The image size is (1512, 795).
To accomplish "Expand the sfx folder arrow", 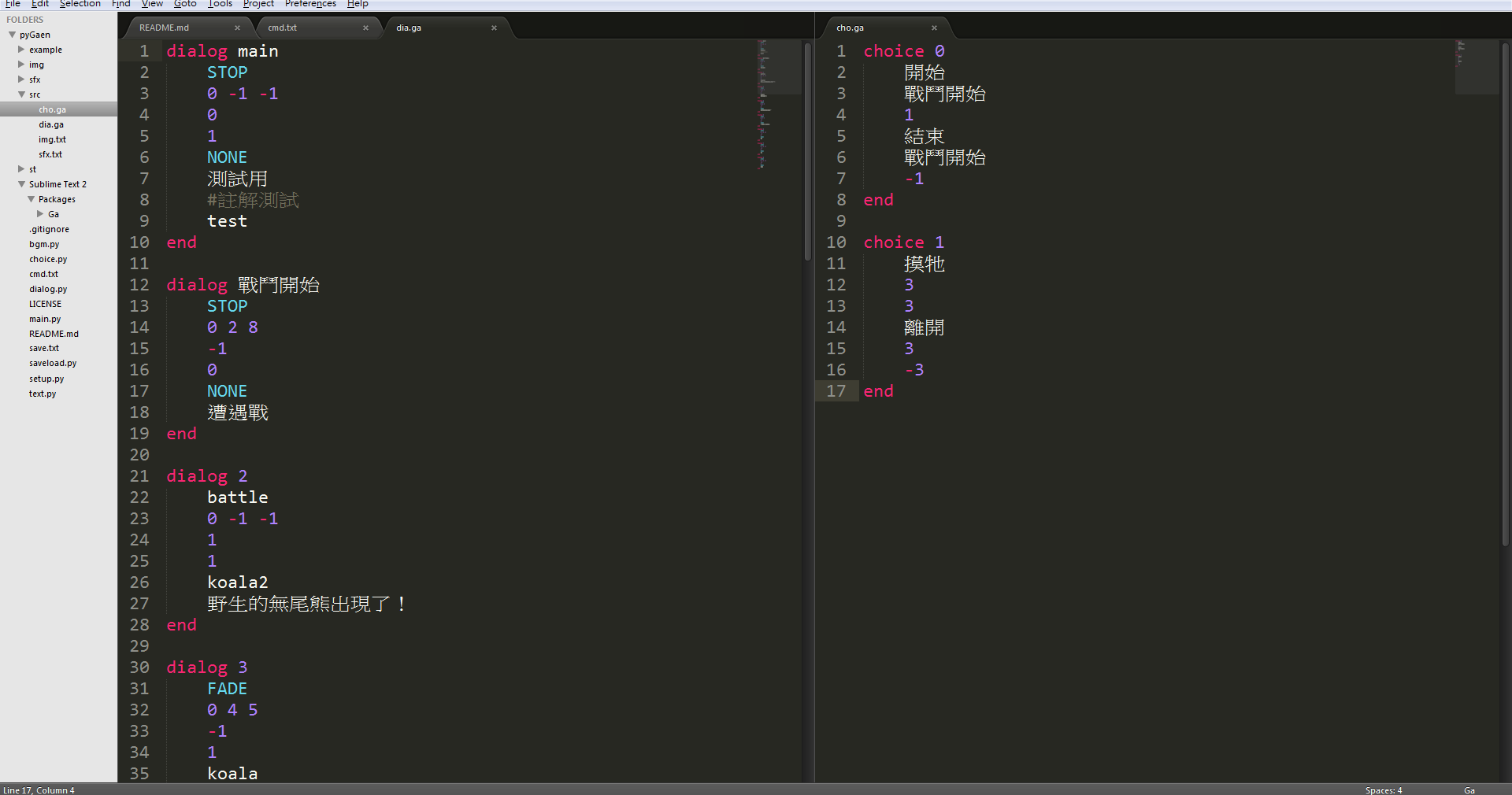I will point(21,79).
